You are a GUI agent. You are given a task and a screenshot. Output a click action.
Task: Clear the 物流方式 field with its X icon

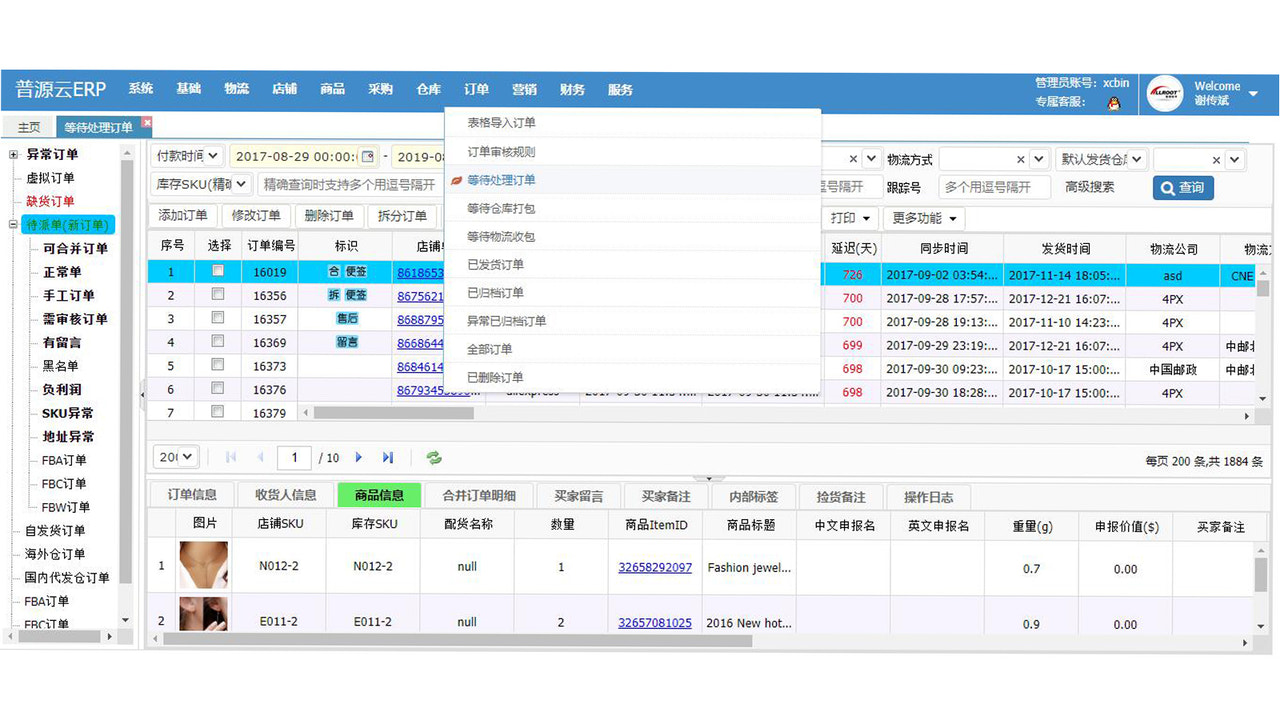coord(1021,159)
